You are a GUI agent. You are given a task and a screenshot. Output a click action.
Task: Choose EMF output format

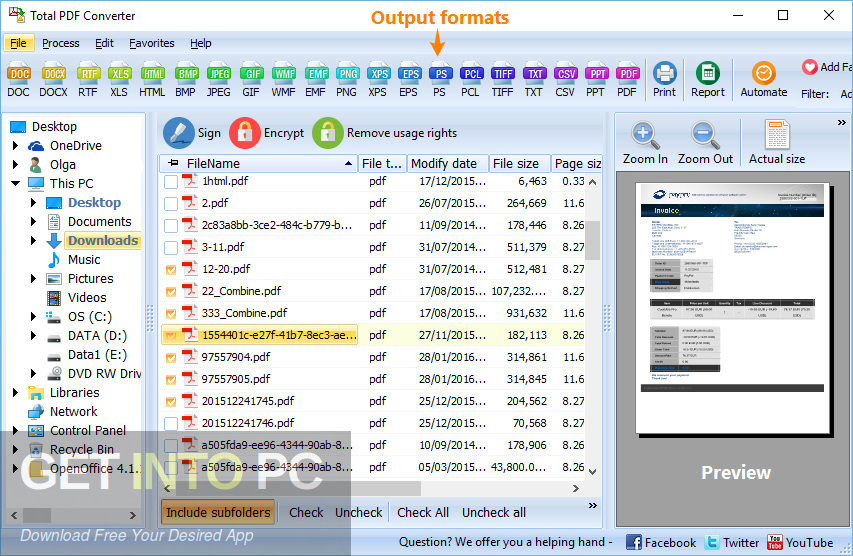pyautogui.click(x=316, y=81)
